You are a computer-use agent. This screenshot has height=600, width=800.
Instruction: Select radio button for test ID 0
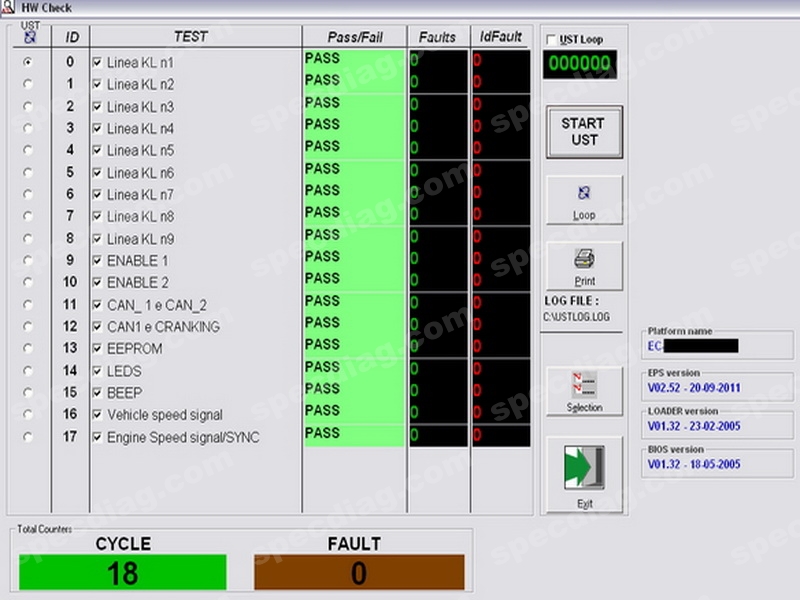click(x=27, y=62)
